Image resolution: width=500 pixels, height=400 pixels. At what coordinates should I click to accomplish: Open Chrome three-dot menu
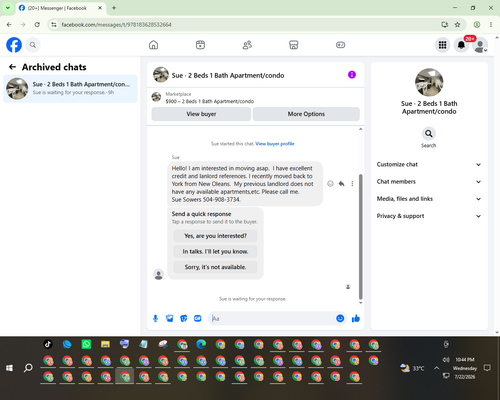[491, 24]
